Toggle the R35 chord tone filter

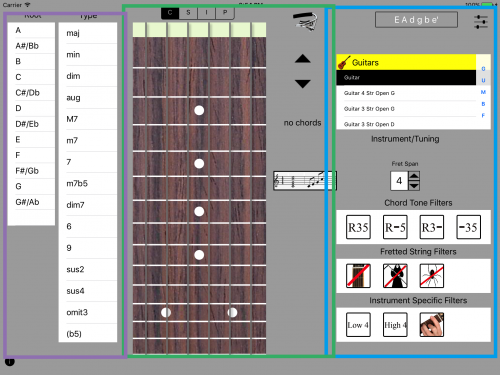coord(358,227)
